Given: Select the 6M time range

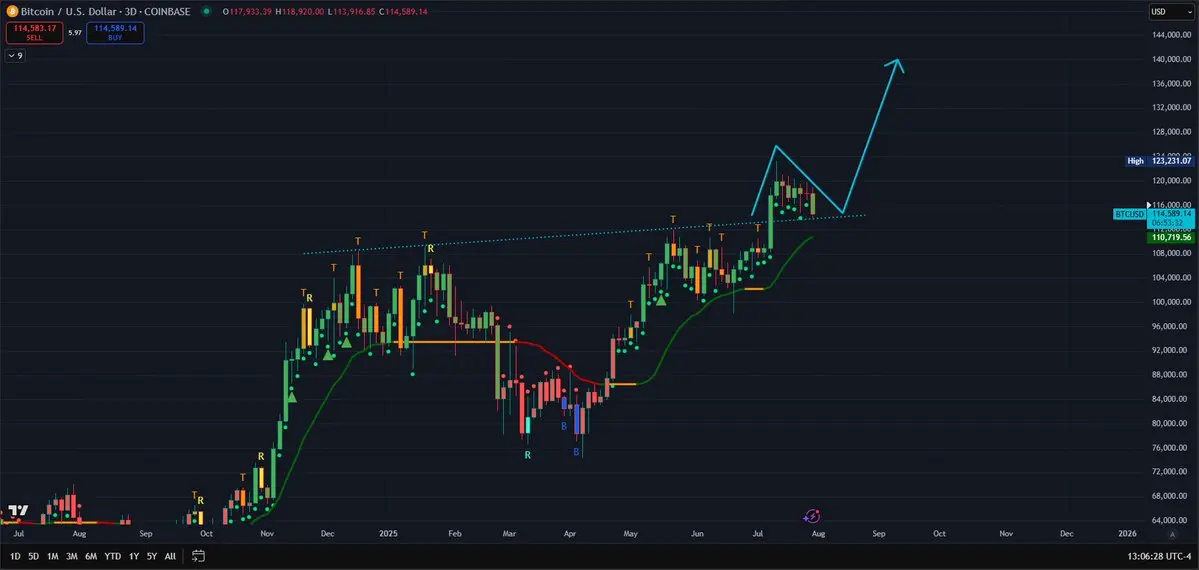Looking at the screenshot, I should (x=91, y=556).
